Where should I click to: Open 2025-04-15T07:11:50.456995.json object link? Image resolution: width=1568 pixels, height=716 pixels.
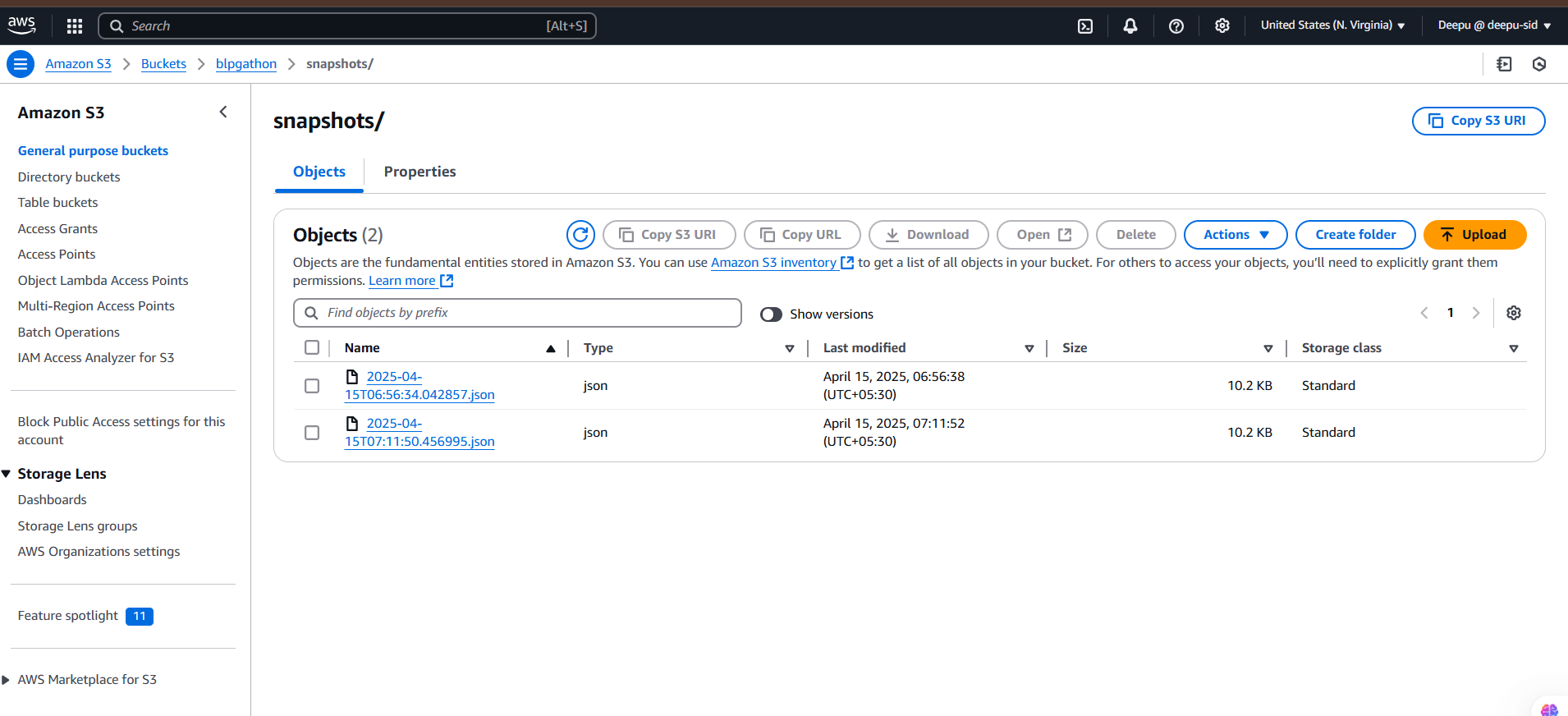(420, 433)
